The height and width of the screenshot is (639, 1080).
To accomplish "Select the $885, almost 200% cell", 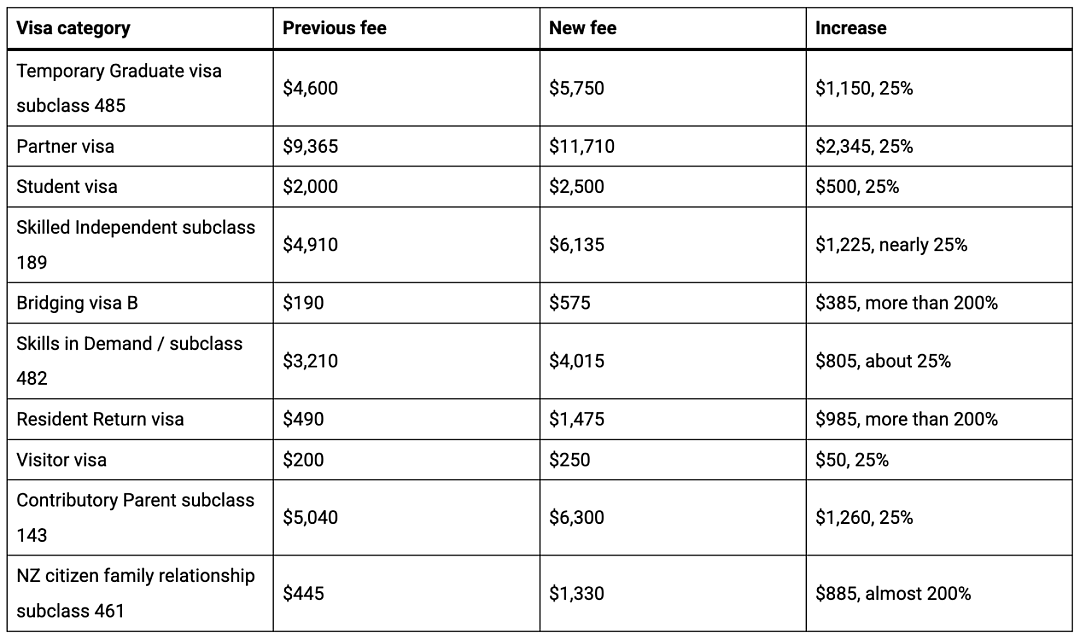I will tap(939, 594).
